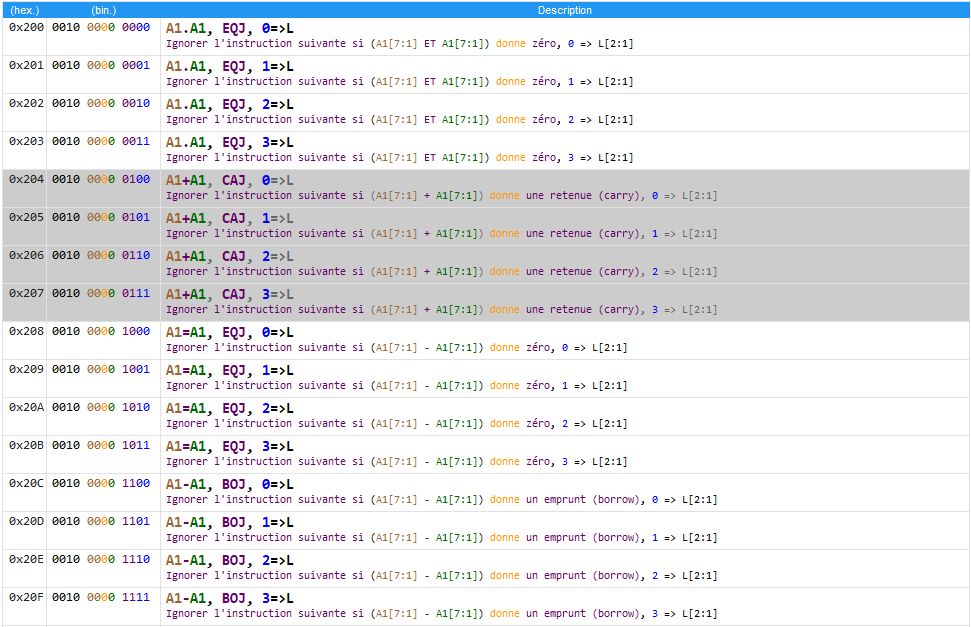The image size is (971, 627).
Task: Select hex address 0x207
Action: (26, 293)
